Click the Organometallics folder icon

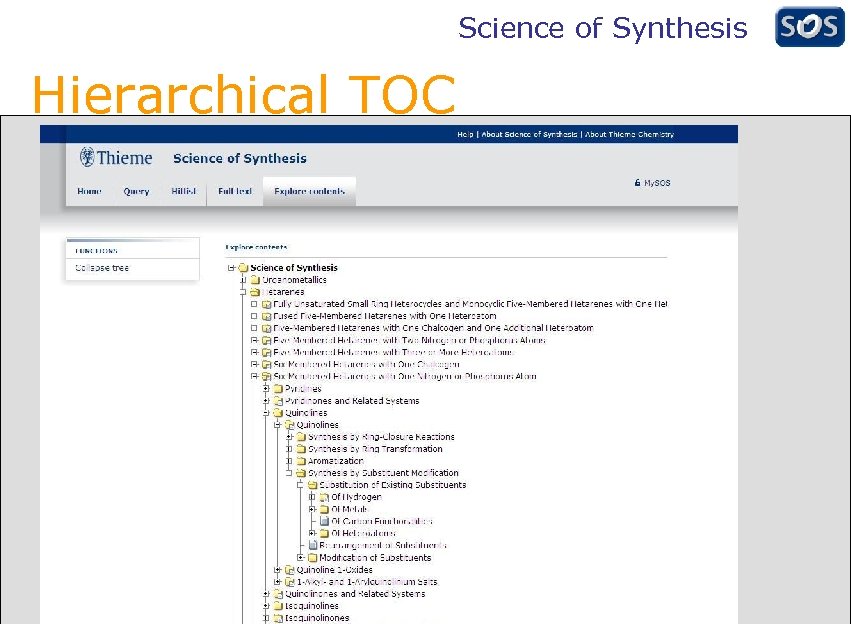[x=255, y=280]
